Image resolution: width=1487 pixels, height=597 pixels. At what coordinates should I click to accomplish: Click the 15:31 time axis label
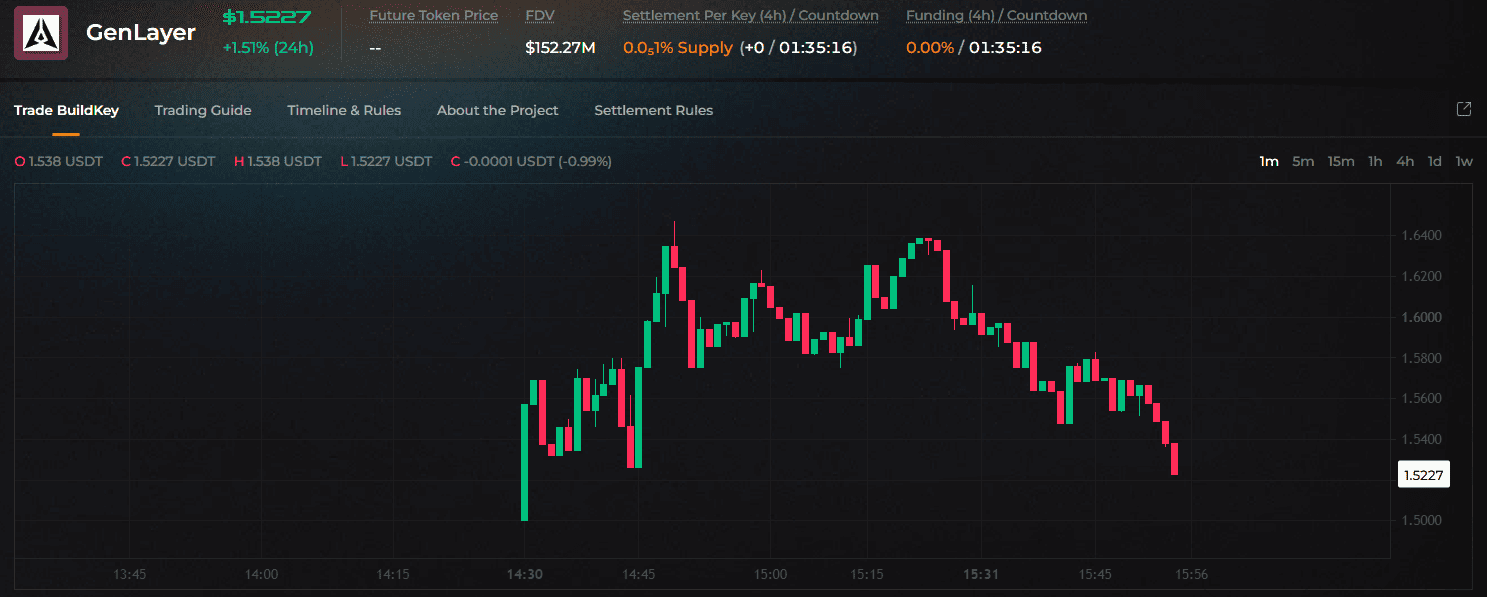(x=981, y=575)
